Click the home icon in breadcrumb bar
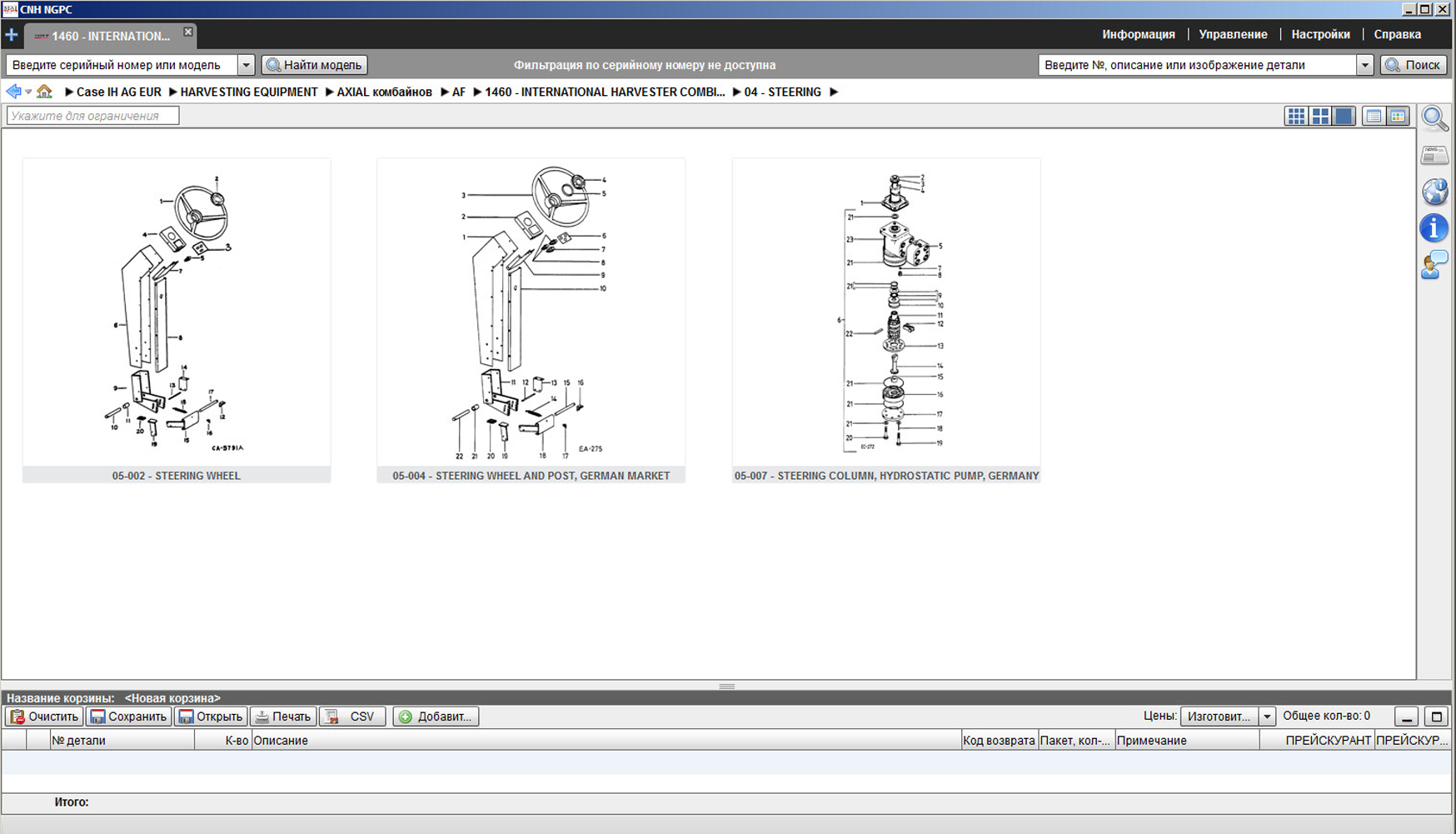Viewport: 1456px width, 834px height. click(x=44, y=92)
